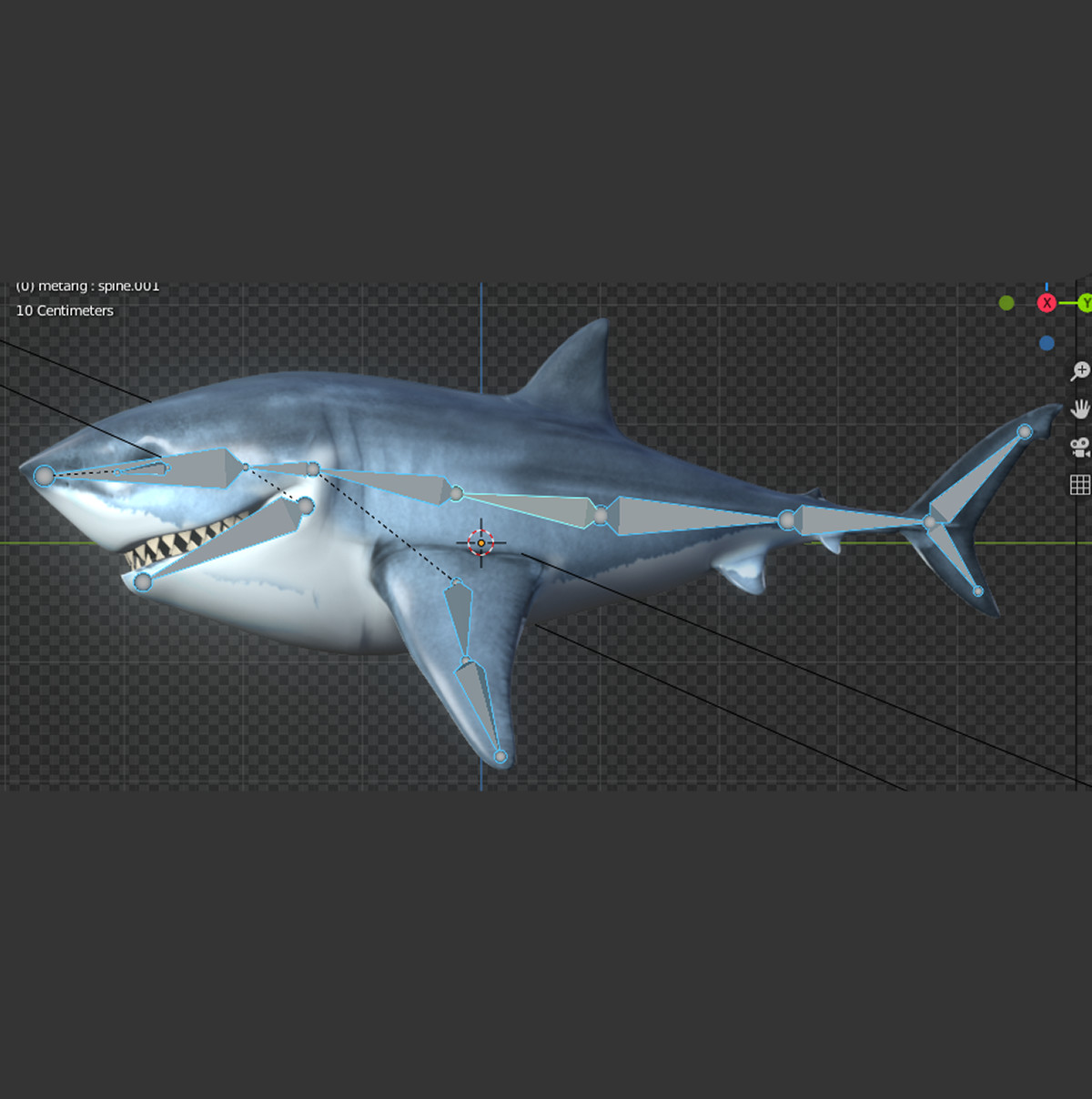Click the red X axis gizmo ball
The image size is (1092, 1099).
[x=1046, y=303]
